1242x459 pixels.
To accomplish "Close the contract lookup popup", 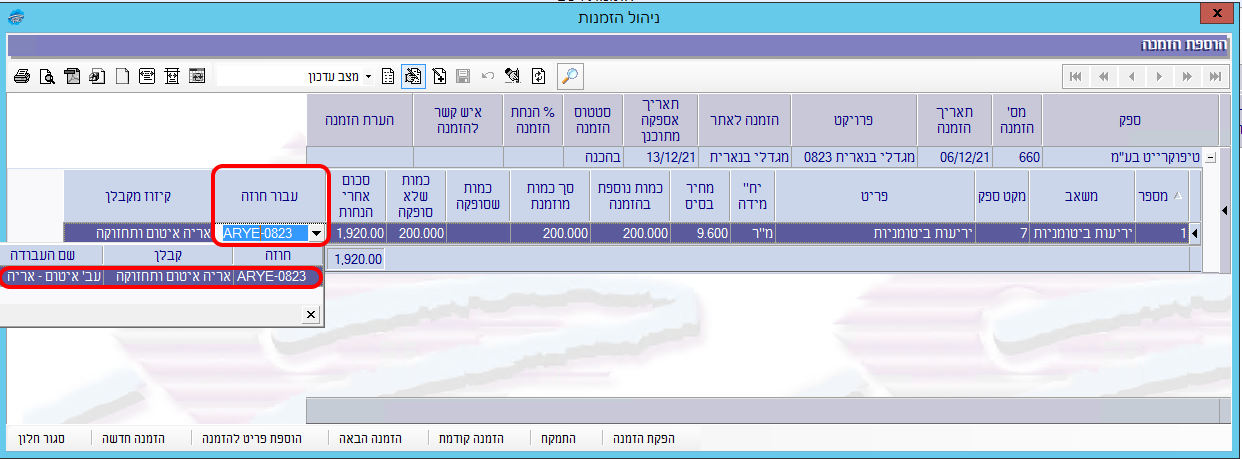I will 311,314.
